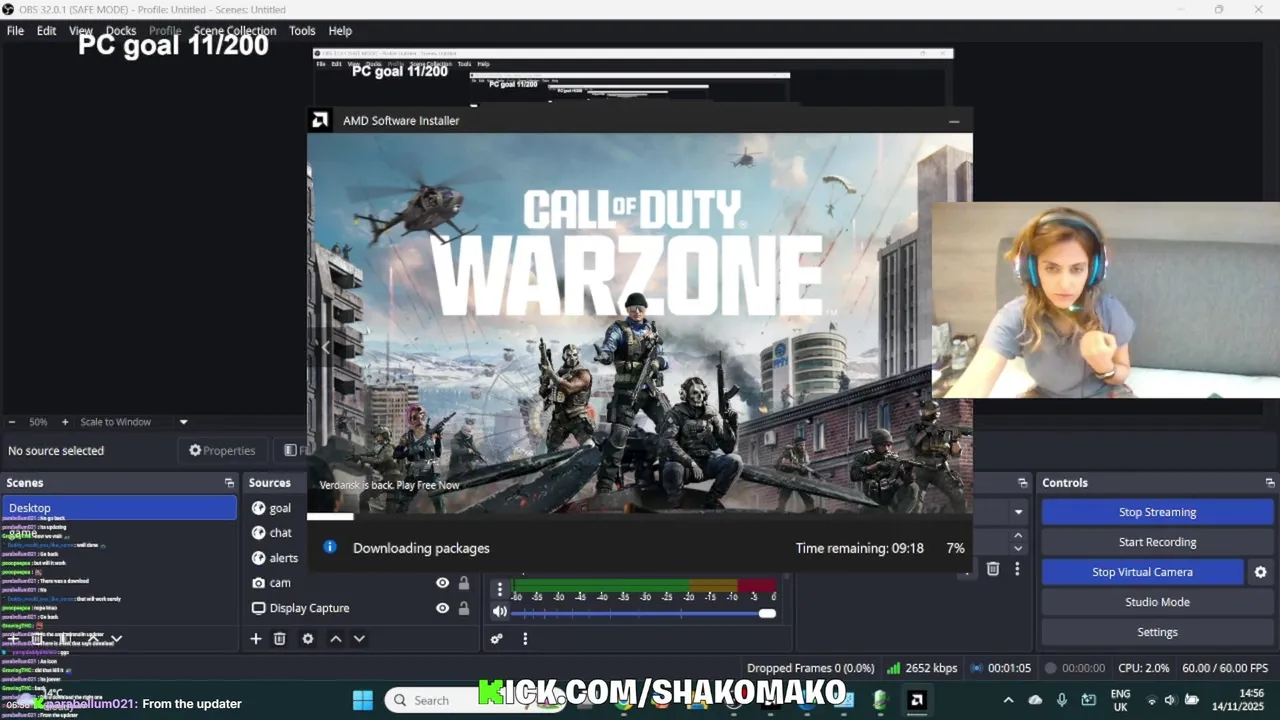The image size is (1280, 720).
Task: Open the File menu
Action: (15, 31)
